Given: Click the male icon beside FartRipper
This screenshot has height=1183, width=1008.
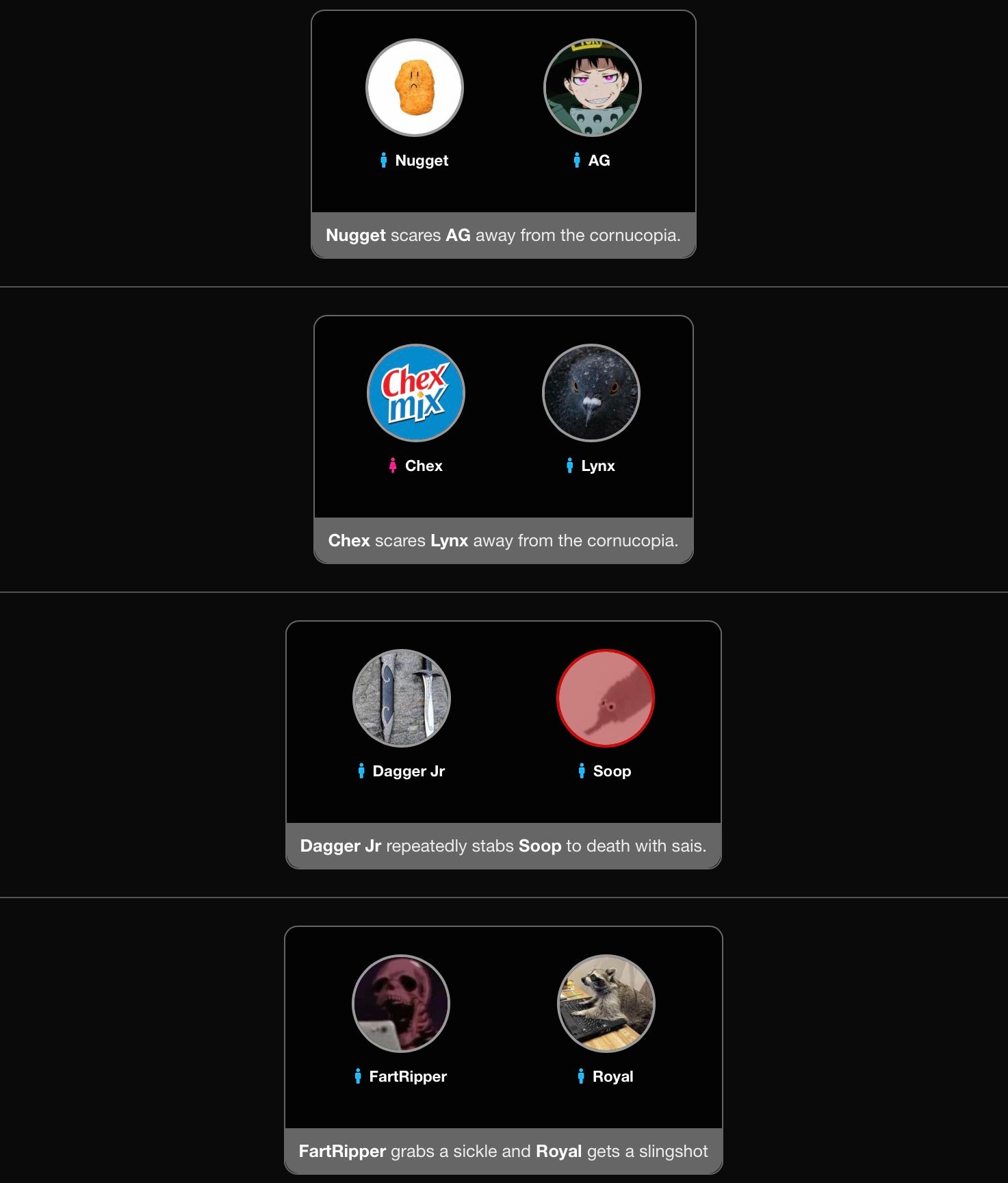Looking at the screenshot, I should tap(358, 1076).
